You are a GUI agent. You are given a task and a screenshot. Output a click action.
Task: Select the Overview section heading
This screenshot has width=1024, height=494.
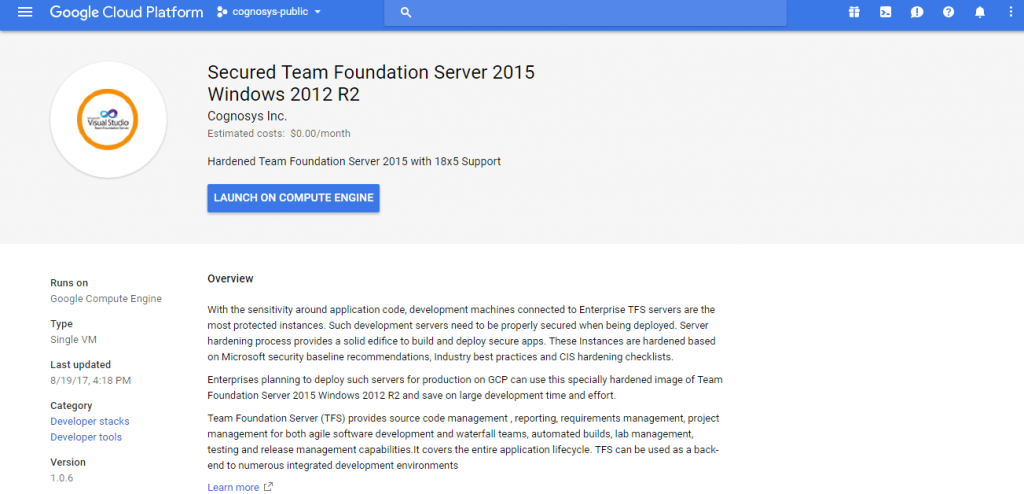click(x=230, y=278)
